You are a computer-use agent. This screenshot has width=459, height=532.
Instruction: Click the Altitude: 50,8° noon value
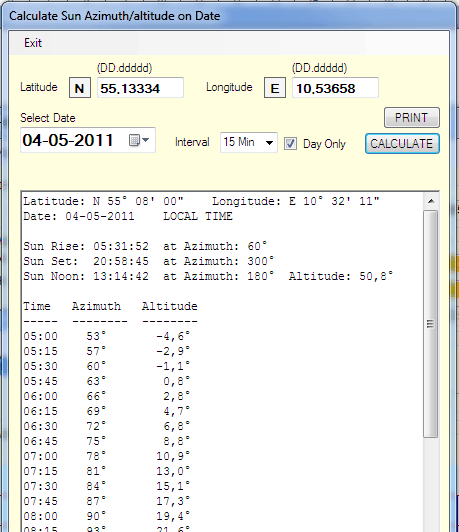(x=341, y=276)
